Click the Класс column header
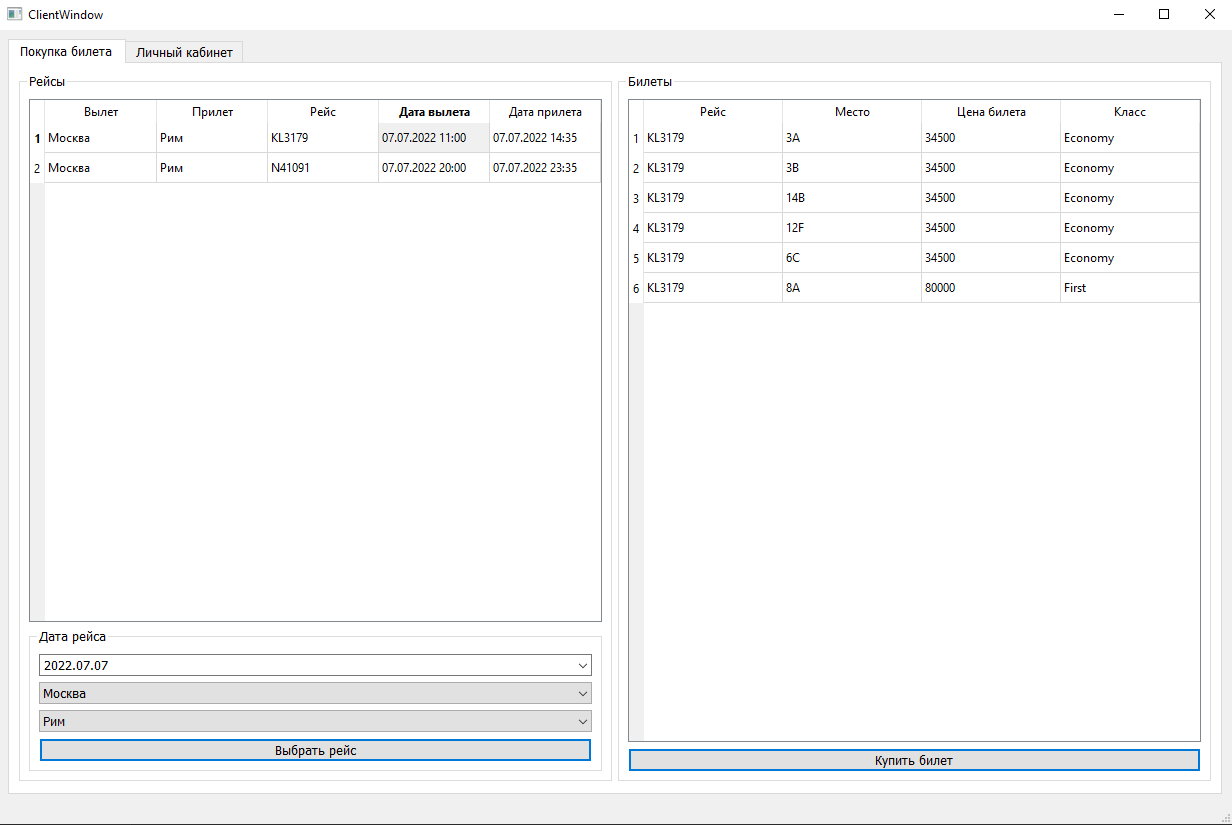Viewport: 1232px width, 825px height. [1129, 112]
